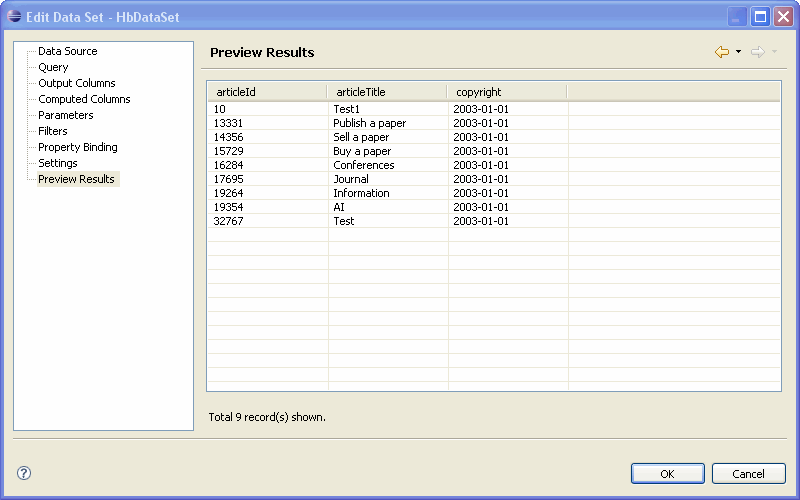Switch to the Filters section
This screenshot has height=500, width=800.
[53, 131]
